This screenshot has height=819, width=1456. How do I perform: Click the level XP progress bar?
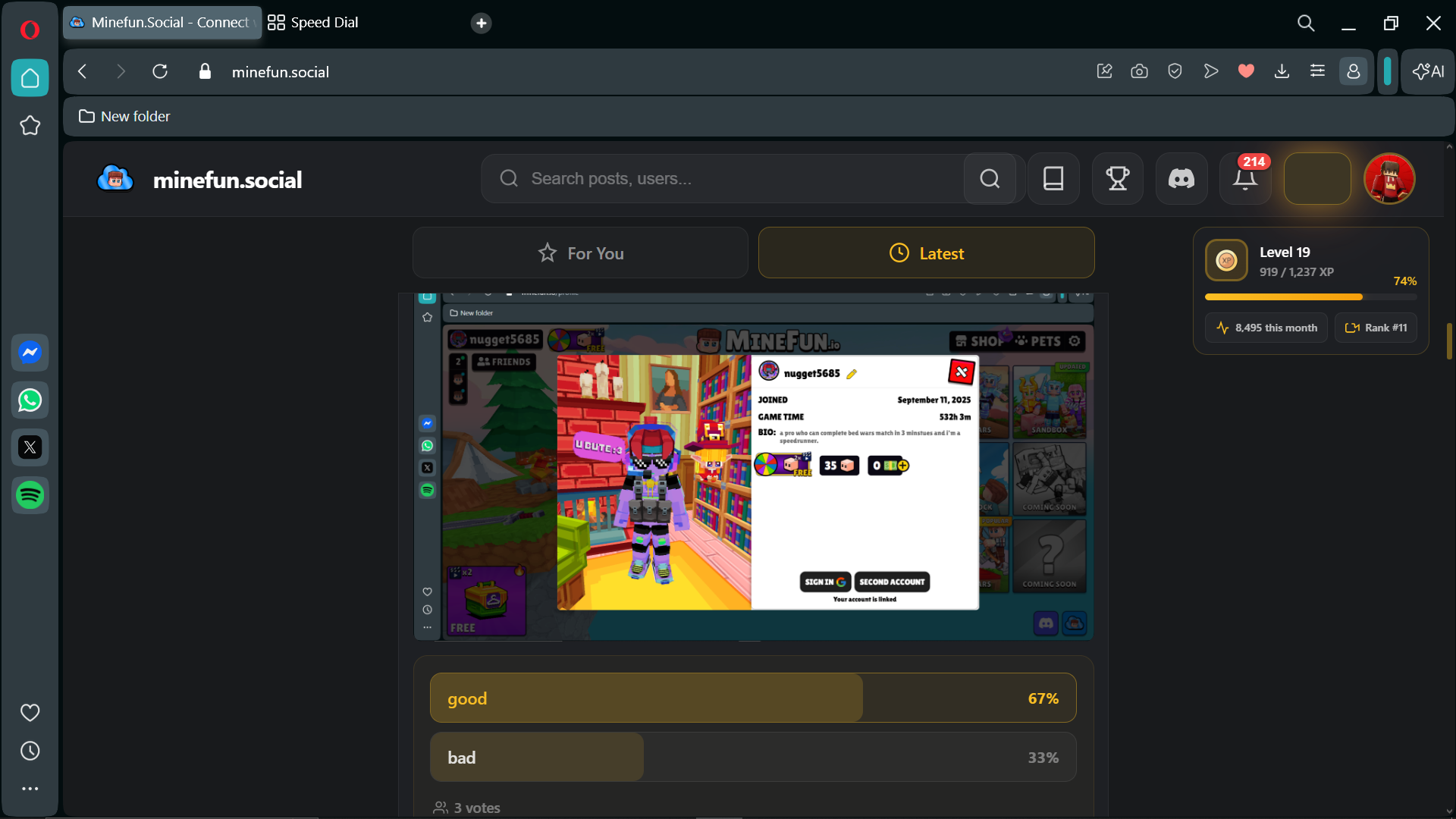[1310, 297]
